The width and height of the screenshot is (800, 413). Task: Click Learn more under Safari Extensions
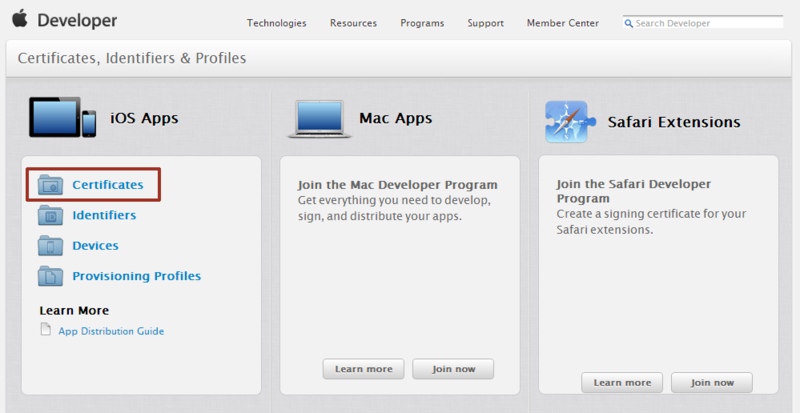[622, 382]
